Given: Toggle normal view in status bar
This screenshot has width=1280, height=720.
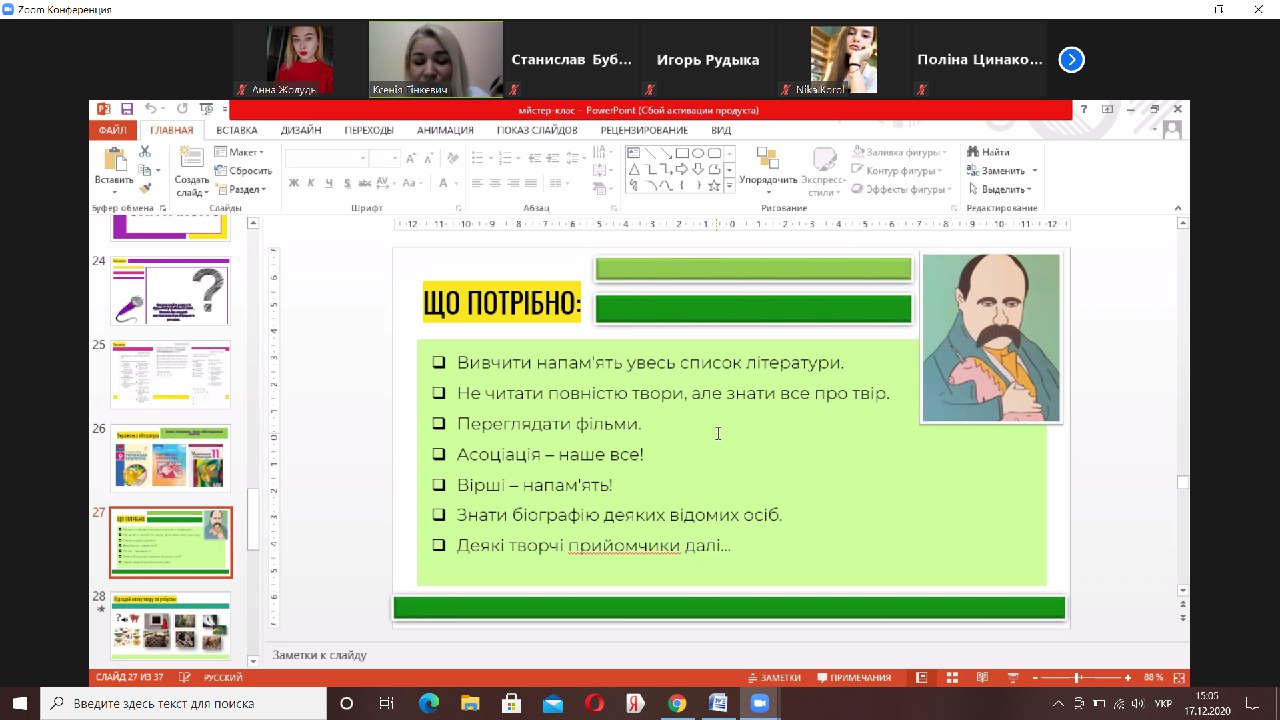Looking at the screenshot, I should (922, 677).
